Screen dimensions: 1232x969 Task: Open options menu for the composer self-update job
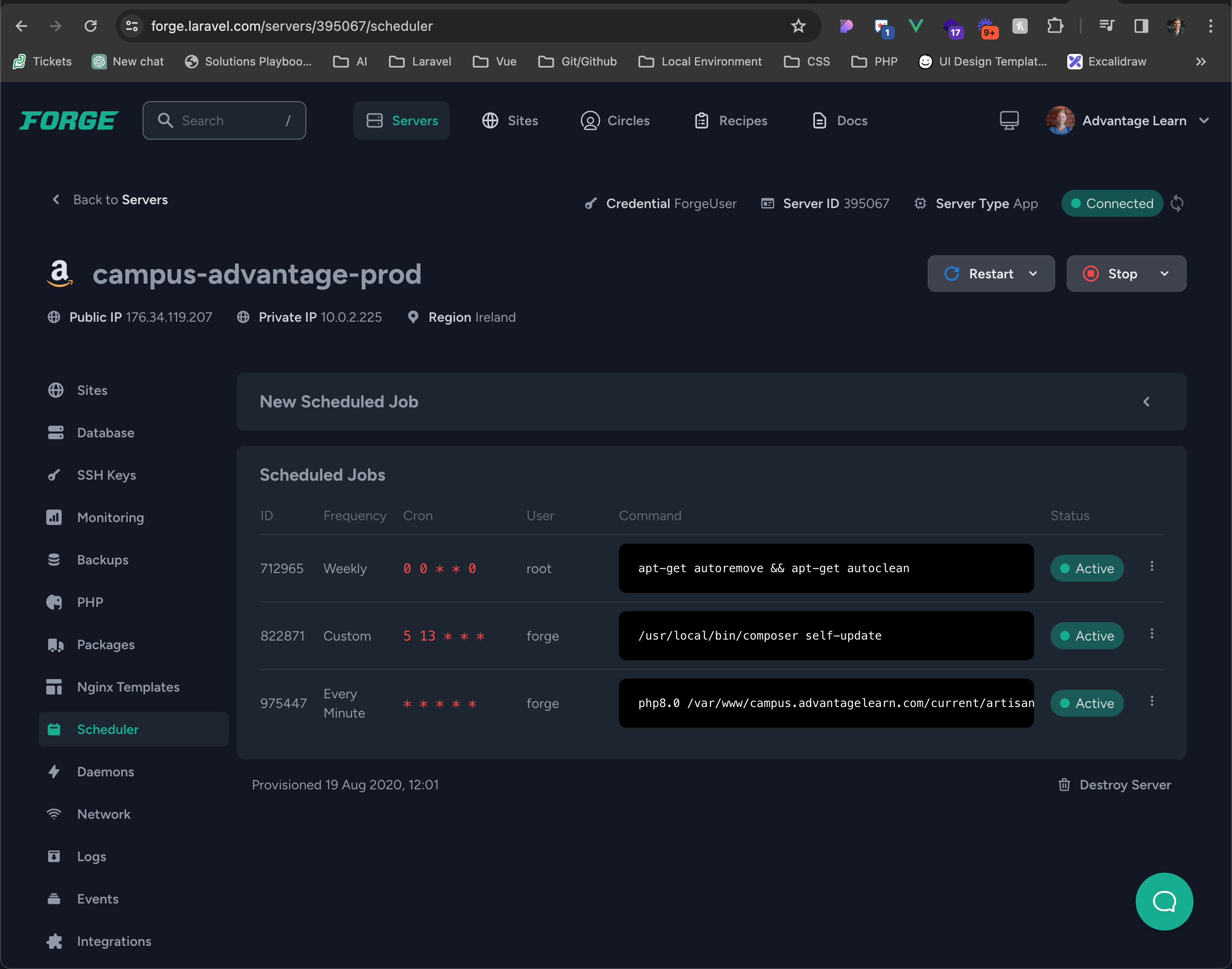[1152, 634]
